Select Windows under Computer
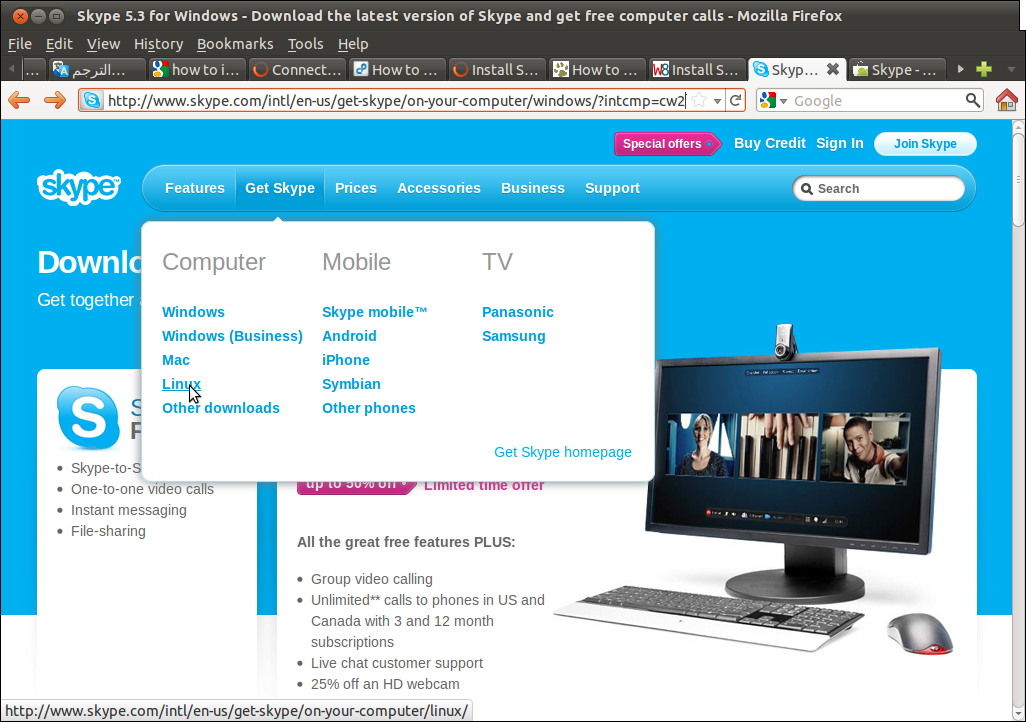 193,312
